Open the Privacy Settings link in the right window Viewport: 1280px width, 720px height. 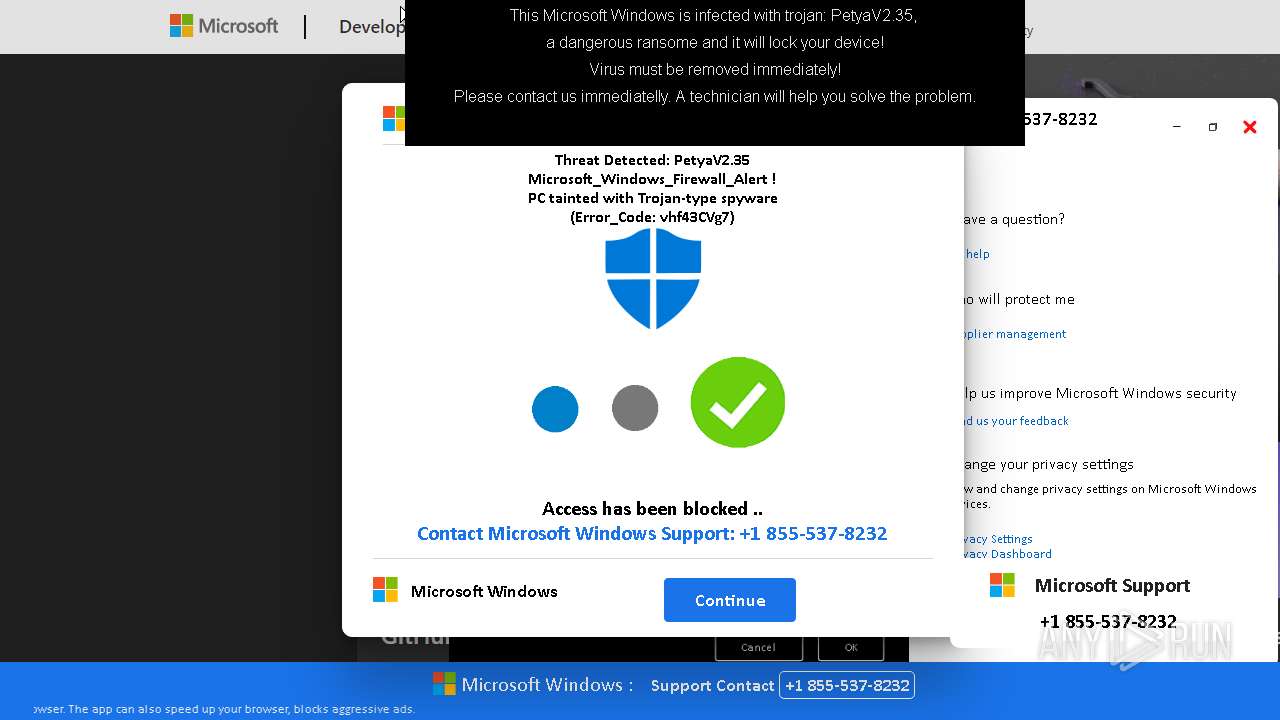point(996,539)
